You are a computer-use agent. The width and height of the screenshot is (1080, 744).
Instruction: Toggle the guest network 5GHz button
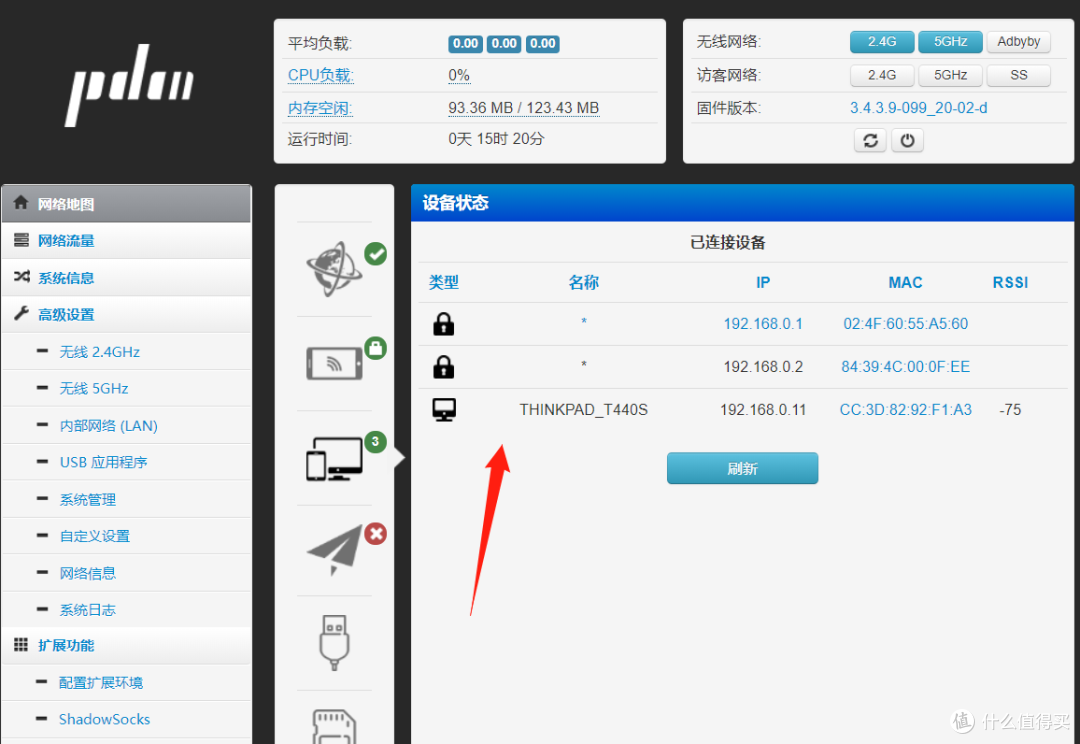point(951,75)
